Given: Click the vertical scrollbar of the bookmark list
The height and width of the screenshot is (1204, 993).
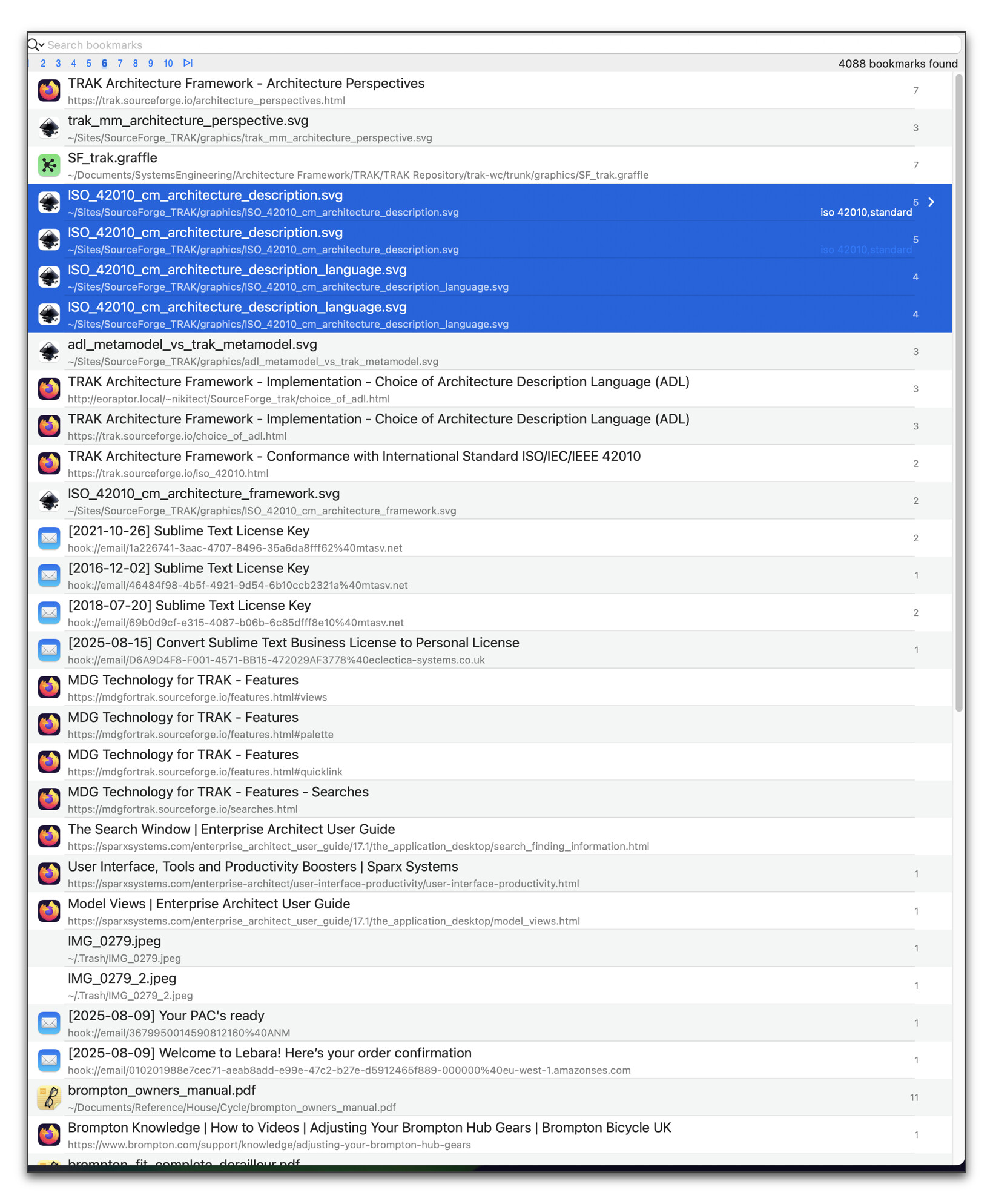Looking at the screenshot, I should pos(958,394).
